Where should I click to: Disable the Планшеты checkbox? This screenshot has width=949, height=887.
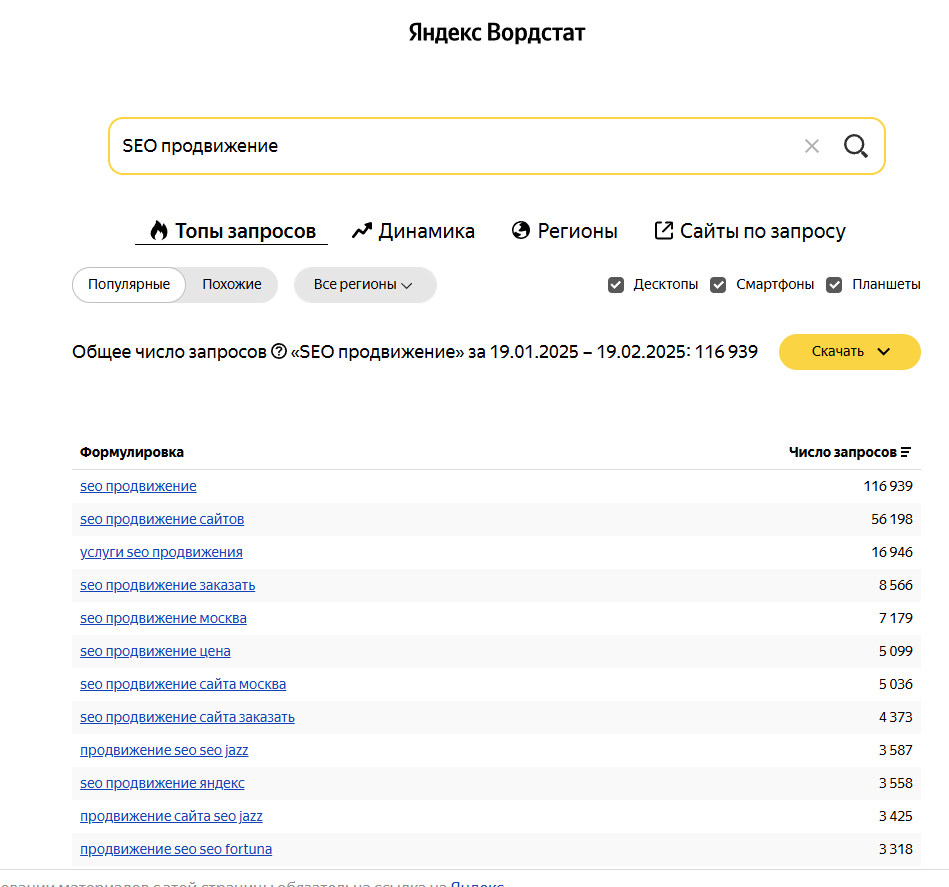[834, 284]
